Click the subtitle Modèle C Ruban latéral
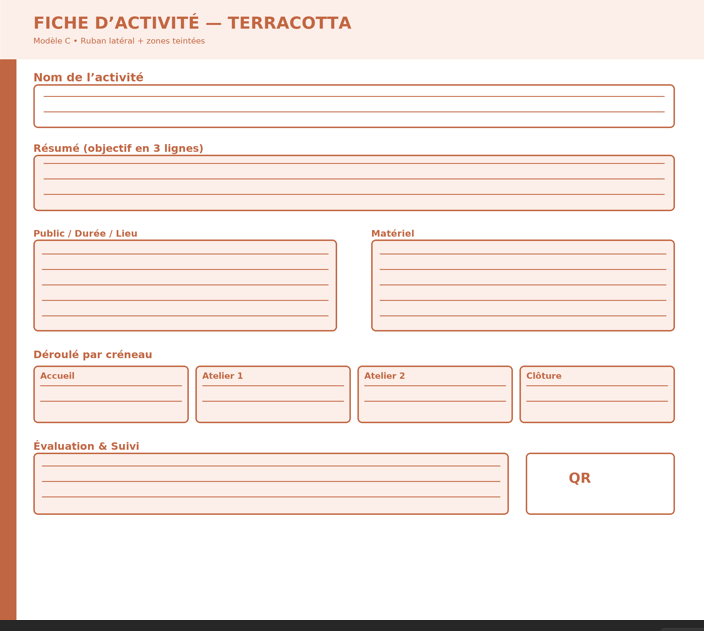The image size is (704, 631). (119, 41)
